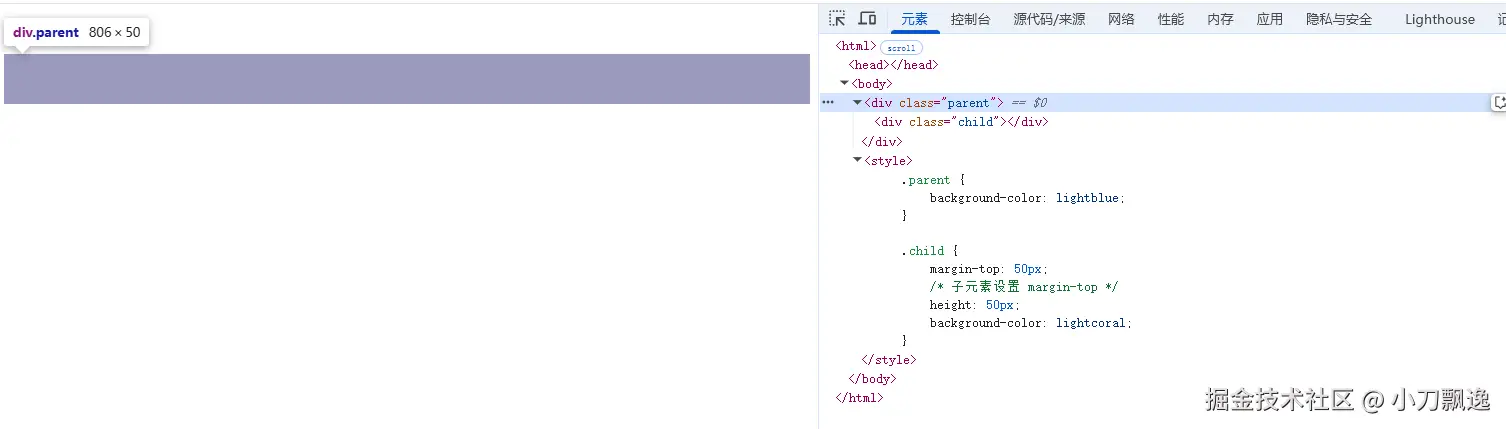Open the 网络 tab

1121,19
